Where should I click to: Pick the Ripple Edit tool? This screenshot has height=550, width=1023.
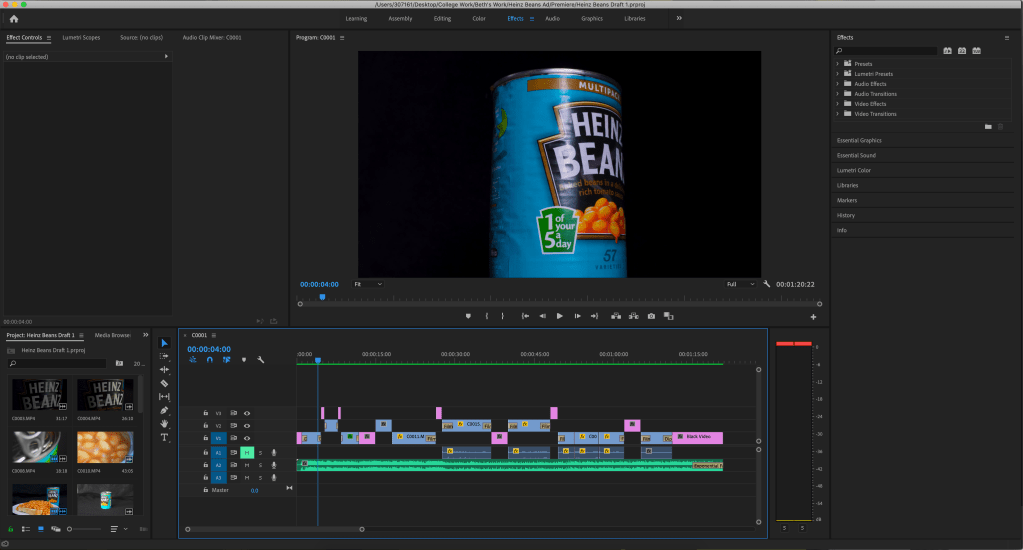(x=165, y=369)
